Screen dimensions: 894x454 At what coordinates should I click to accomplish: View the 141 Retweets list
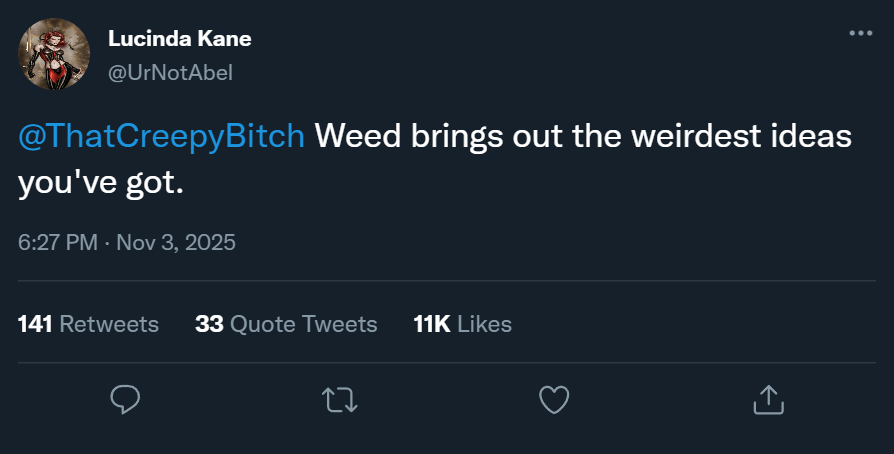[88, 324]
